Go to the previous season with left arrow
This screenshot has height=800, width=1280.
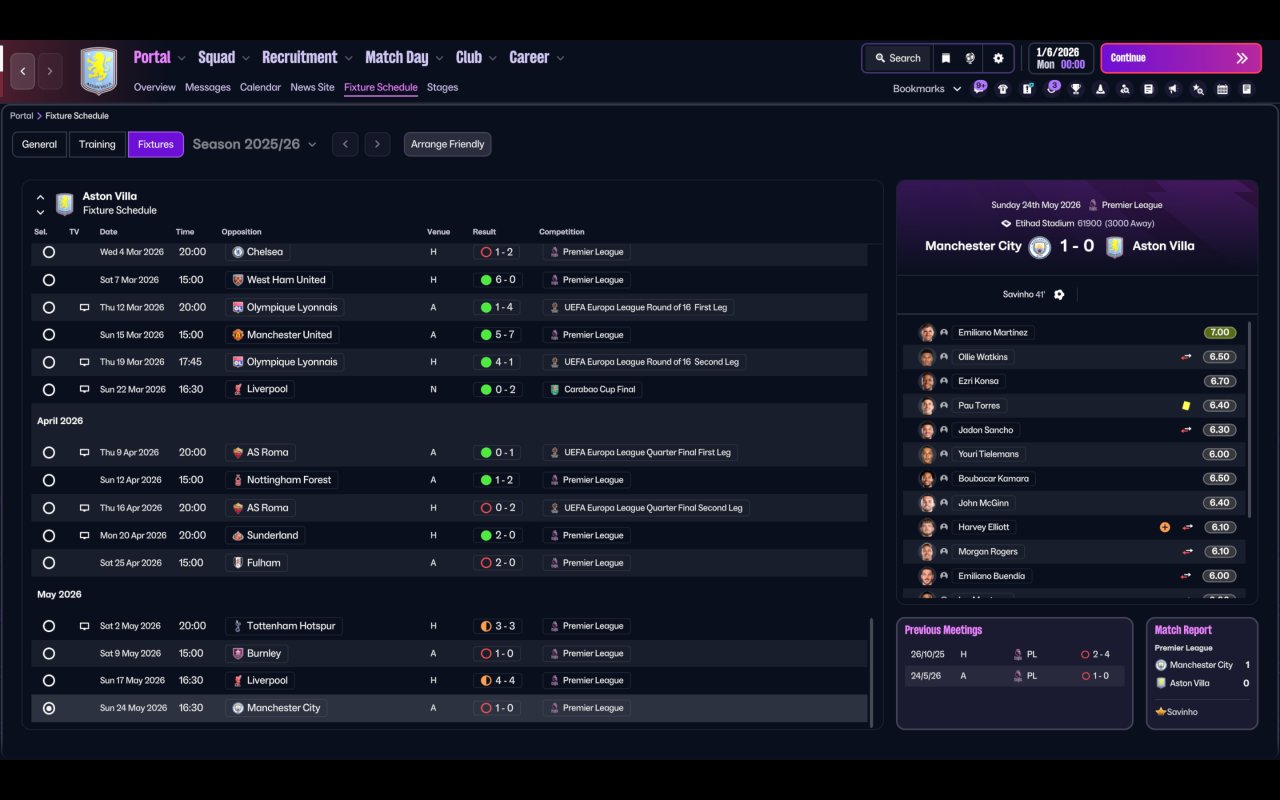point(345,144)
